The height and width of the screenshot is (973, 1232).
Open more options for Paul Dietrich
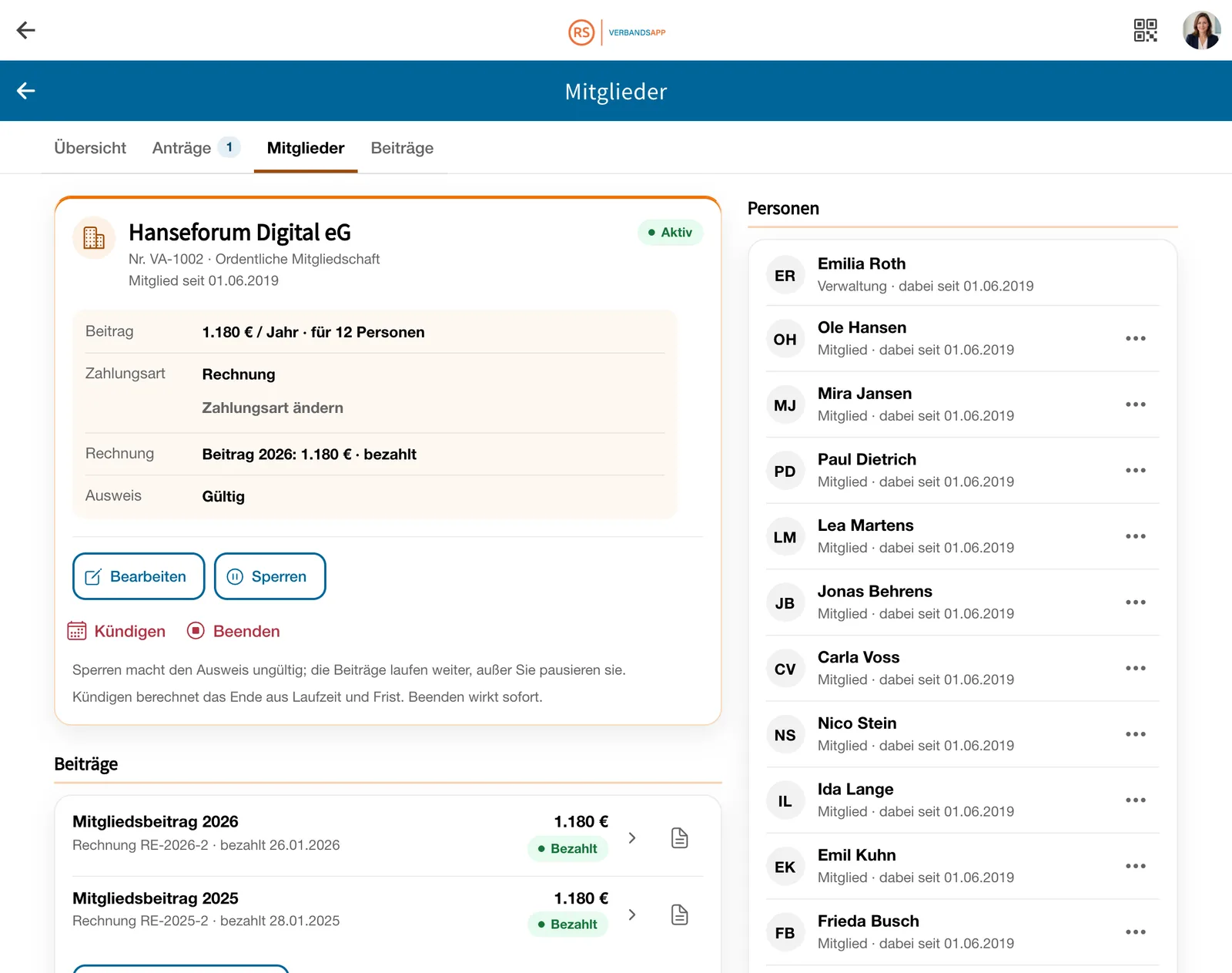(1135, 470)
